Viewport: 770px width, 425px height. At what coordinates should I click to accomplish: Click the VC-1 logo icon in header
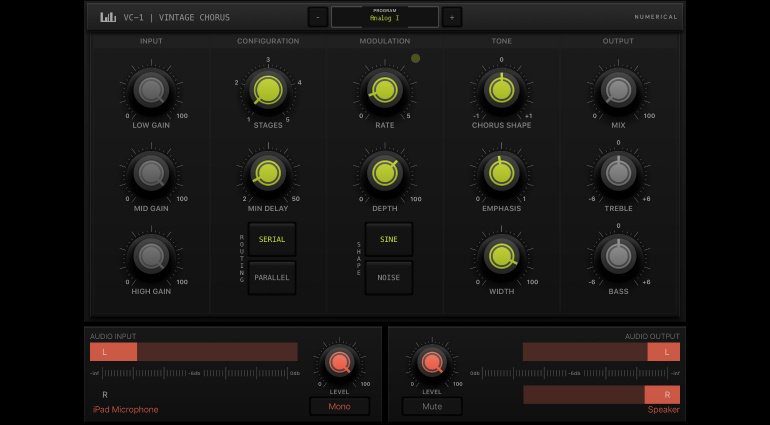[108, 17]
